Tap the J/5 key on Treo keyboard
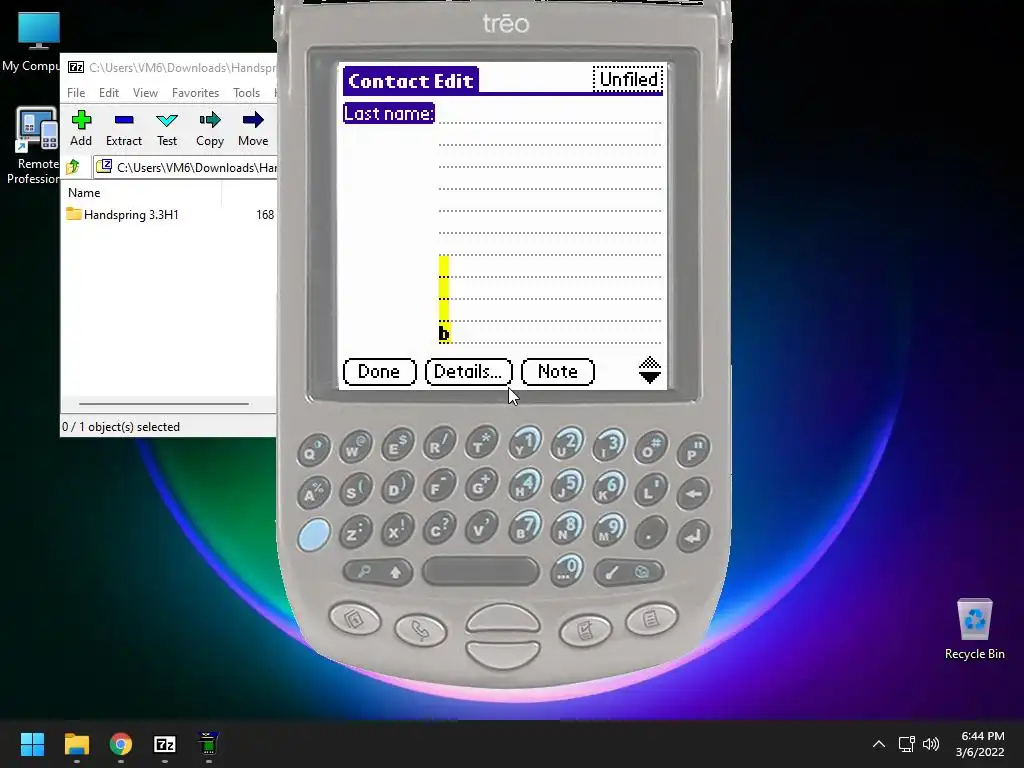The width and height of the screenshot is (1024, 768). point(566,486)
